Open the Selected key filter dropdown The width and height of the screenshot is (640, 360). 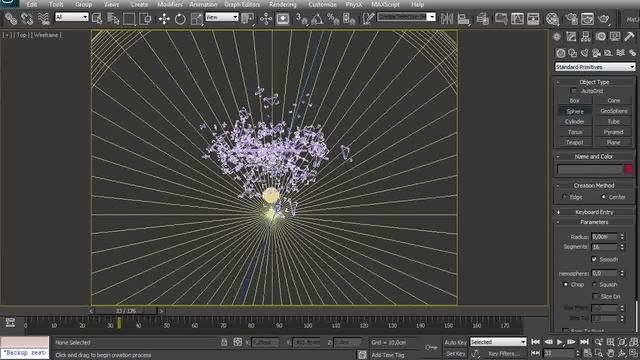(x=498, y=342)
